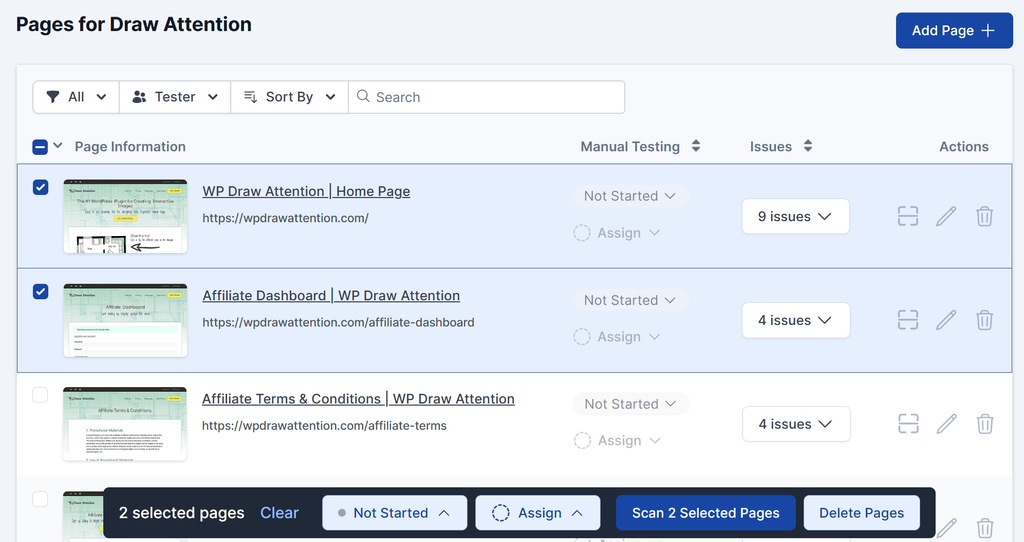This screenshot has width=1024, height=542.
Task: Expand the chevron beside the select-all checkbox
Action: (57, 146)
